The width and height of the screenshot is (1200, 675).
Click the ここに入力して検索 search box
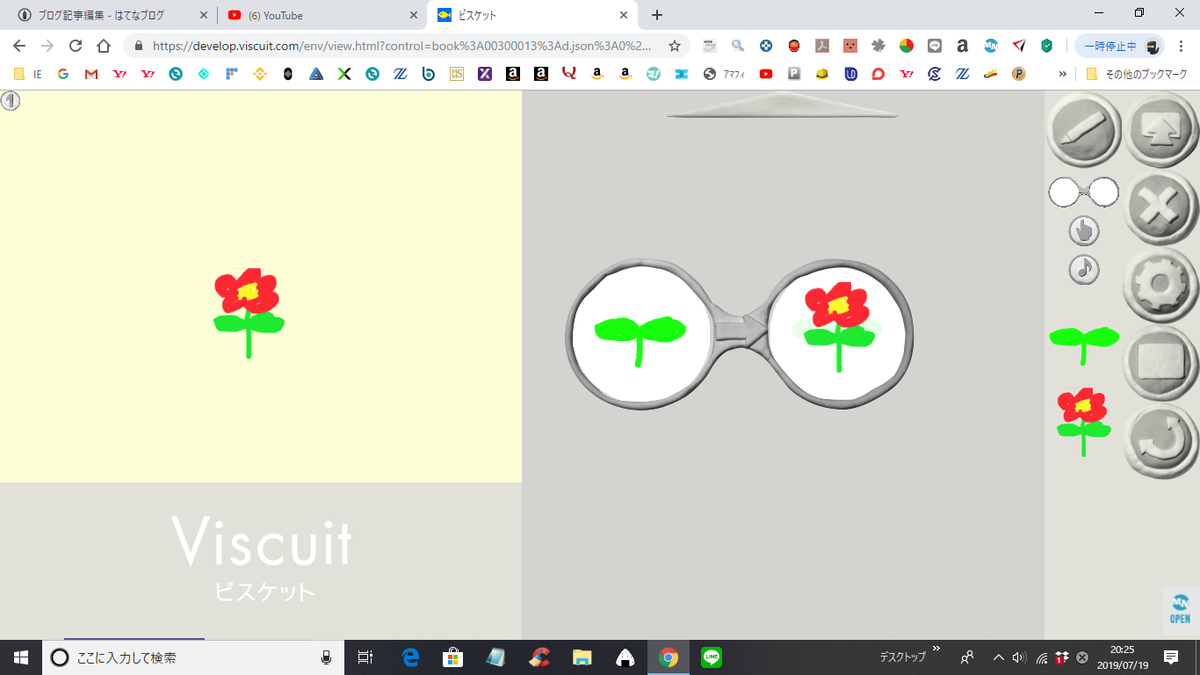[x=192, y=657]
